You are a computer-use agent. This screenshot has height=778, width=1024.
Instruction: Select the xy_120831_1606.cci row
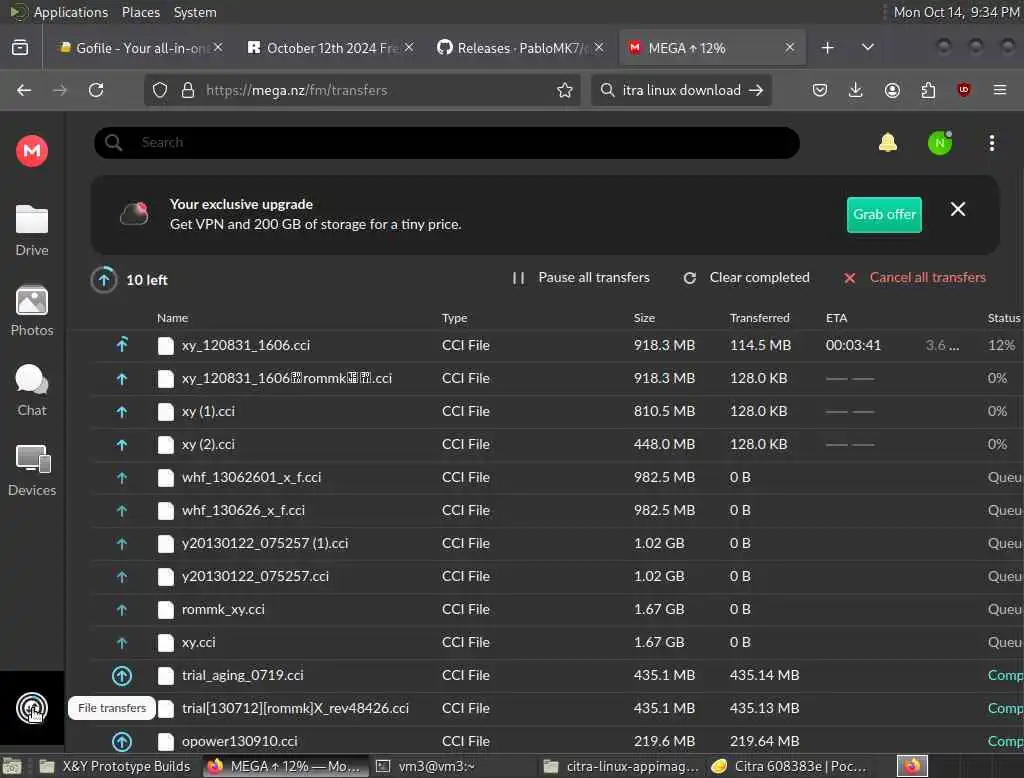(x=555, y=345)
